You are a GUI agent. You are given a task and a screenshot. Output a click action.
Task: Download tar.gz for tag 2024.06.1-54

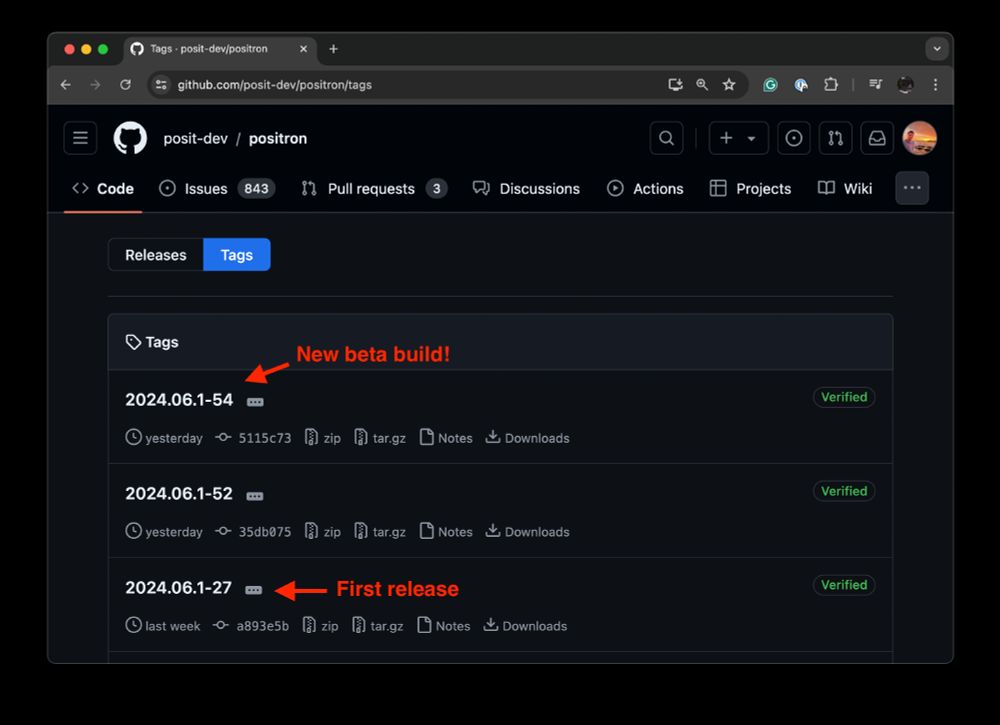(x=380, y=438)
